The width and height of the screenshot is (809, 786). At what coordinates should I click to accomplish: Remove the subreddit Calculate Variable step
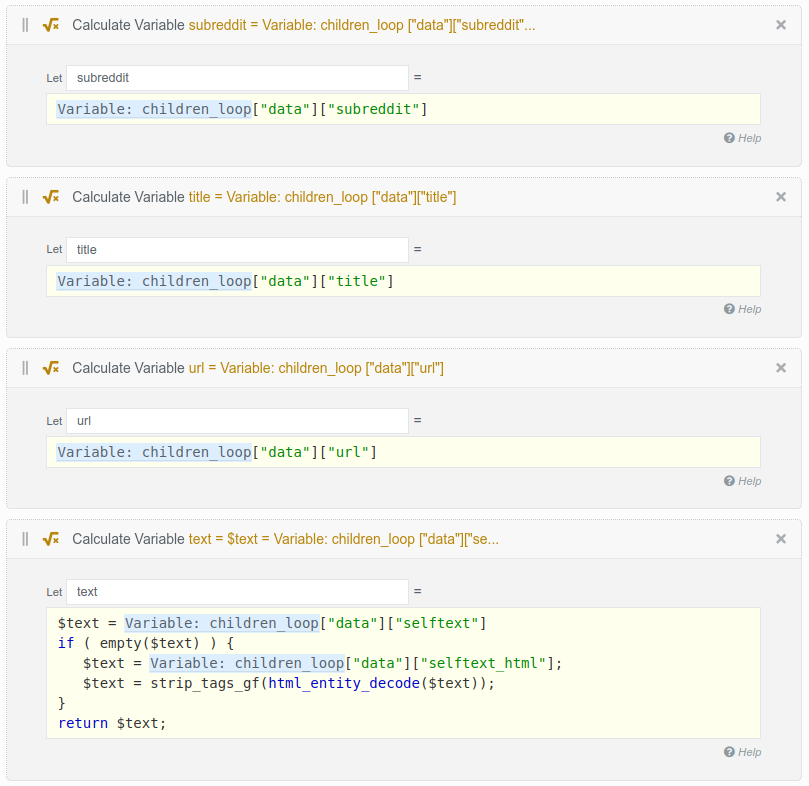coord(781,25)
